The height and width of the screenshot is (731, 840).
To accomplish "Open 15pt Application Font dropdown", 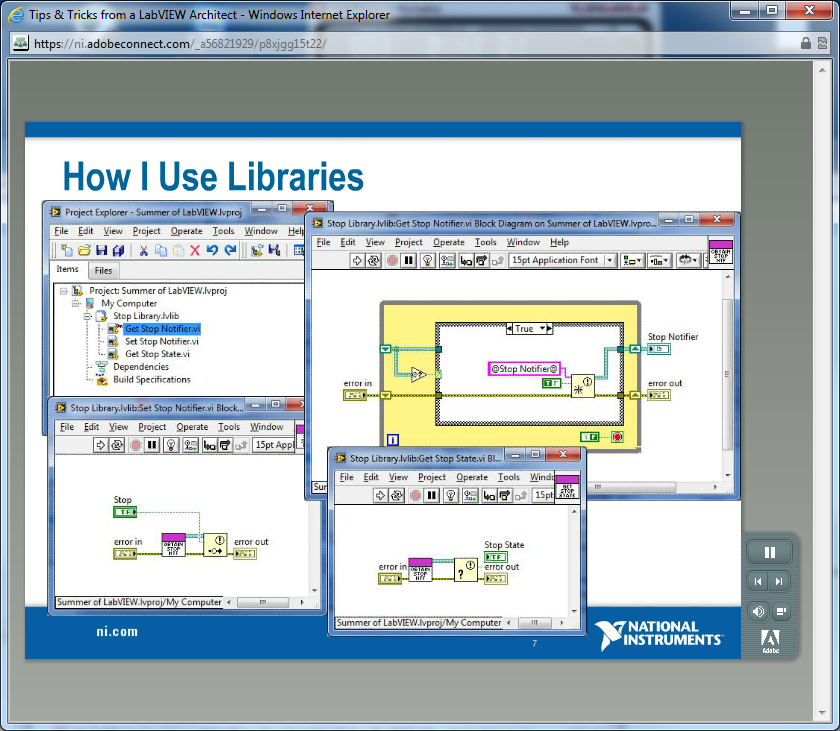I will coord(561,260).
